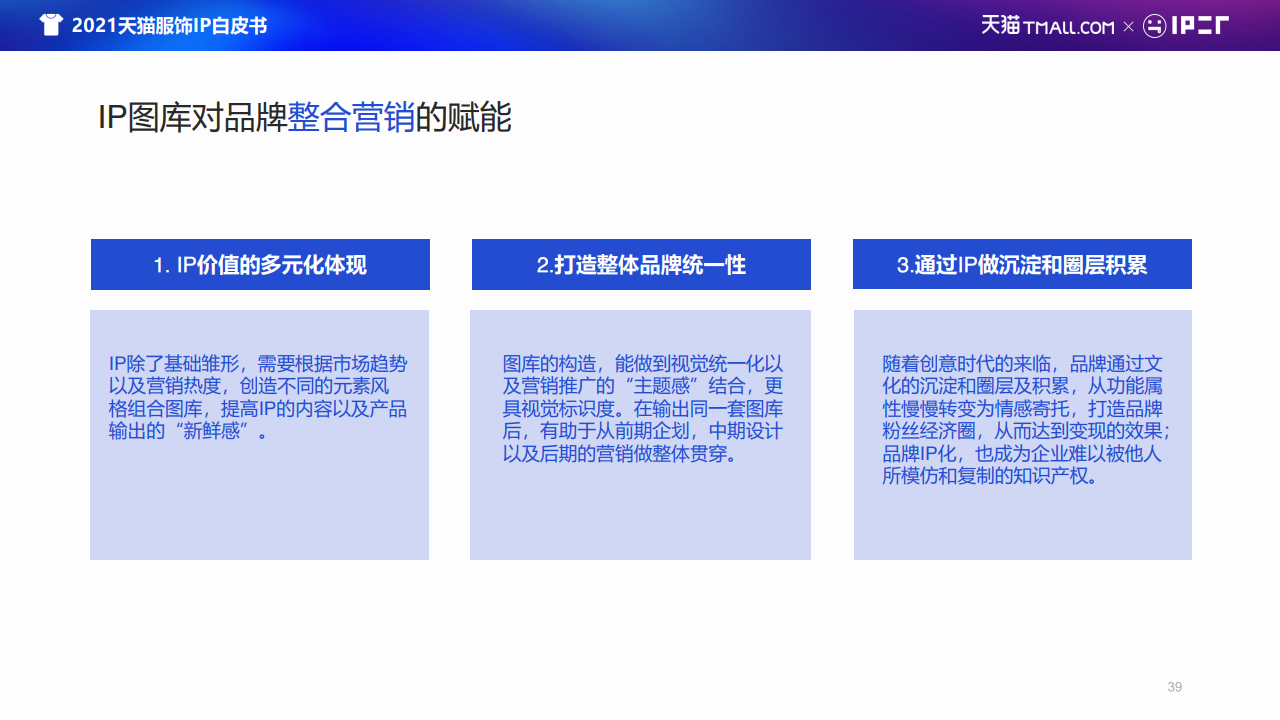Select header title 2021天猫服饰IP白皮书

(x=169, y=26)
